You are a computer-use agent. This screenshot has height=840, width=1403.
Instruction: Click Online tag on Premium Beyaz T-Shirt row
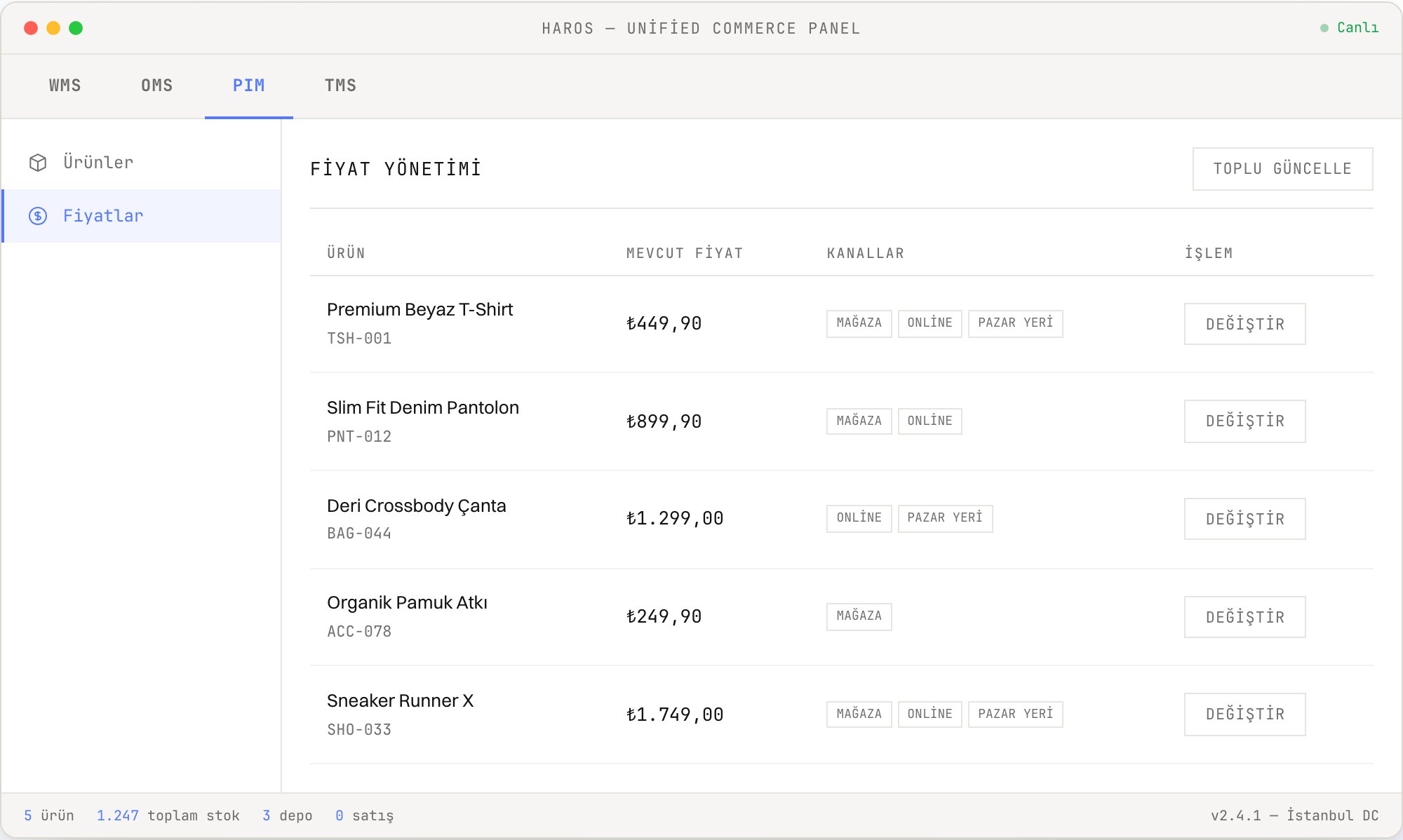[930, 323]
